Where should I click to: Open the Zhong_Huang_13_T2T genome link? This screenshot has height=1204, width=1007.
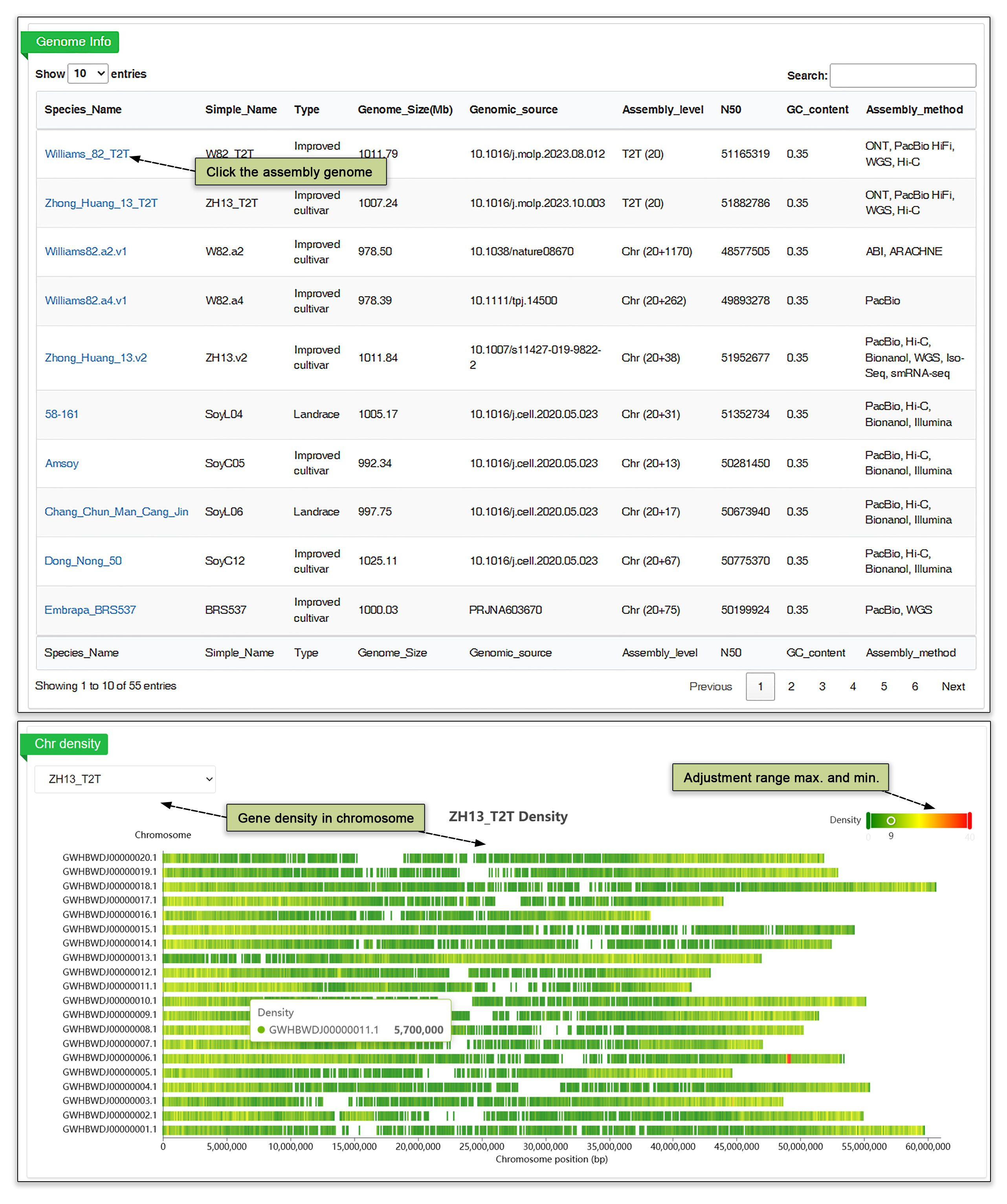(x=101, y=203)
